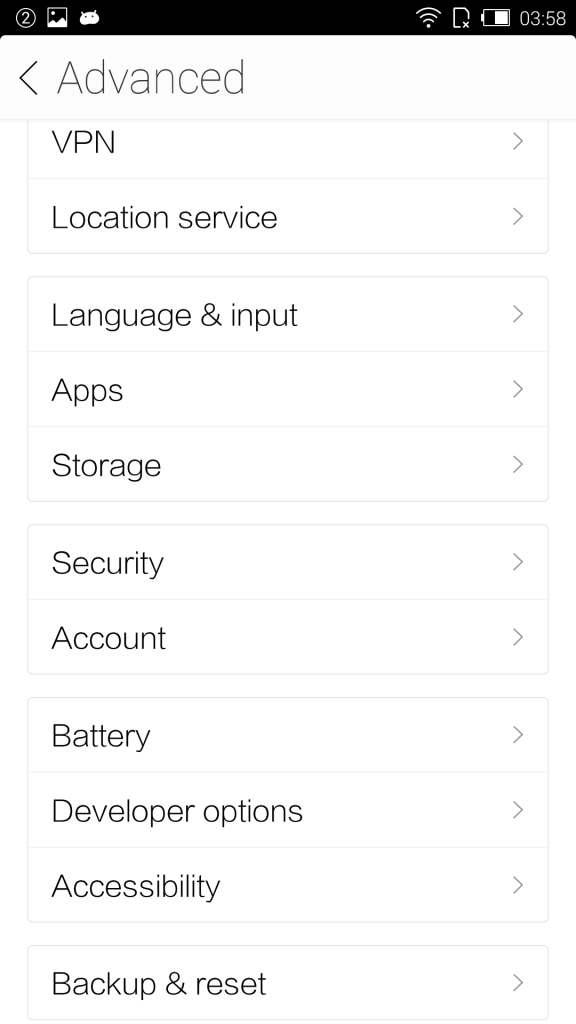576x1024 pixels.
Task: Tap the battery icon in status bar
Action: pos(496,18)
